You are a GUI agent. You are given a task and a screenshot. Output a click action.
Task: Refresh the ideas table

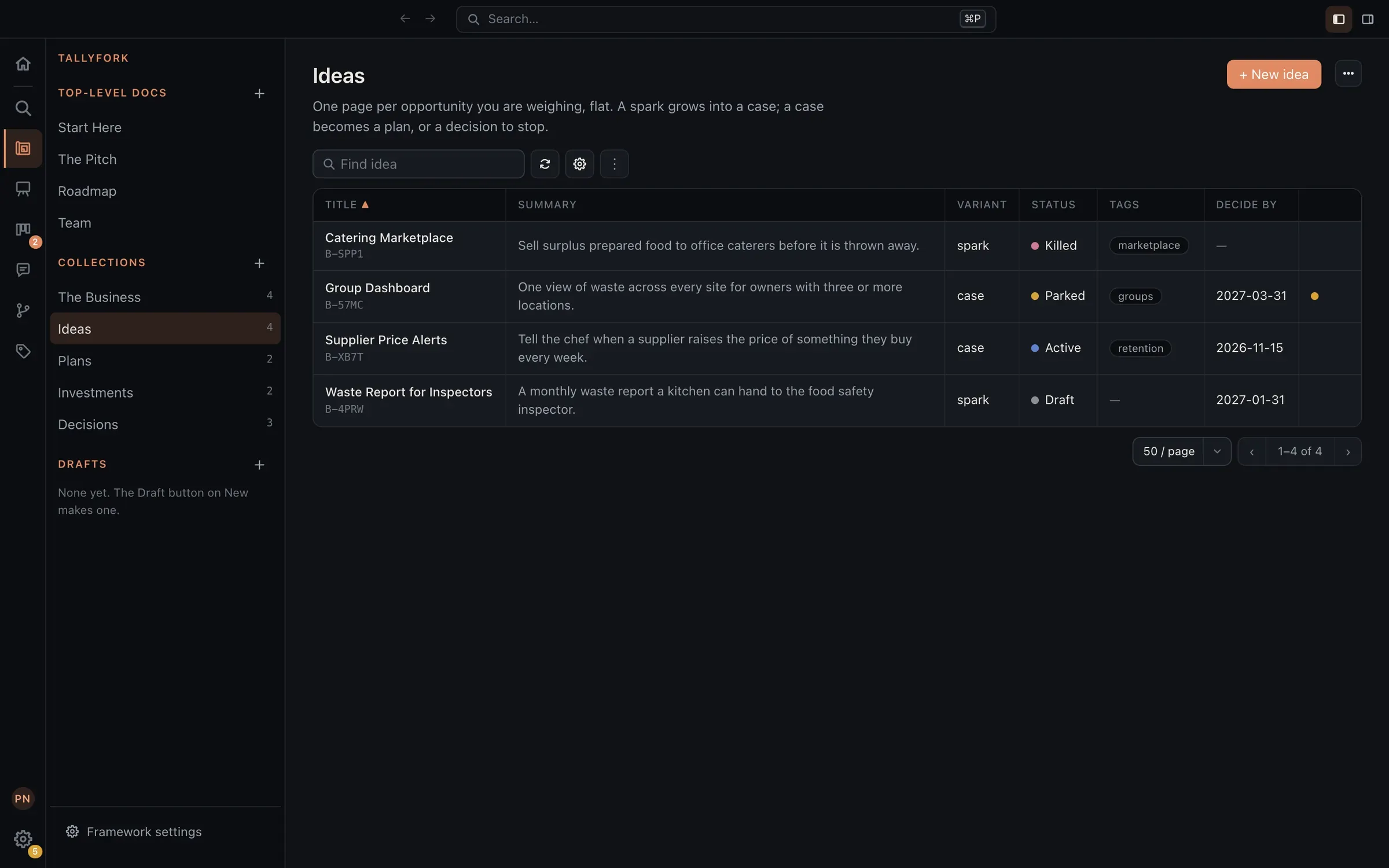[x=545, y=164]
